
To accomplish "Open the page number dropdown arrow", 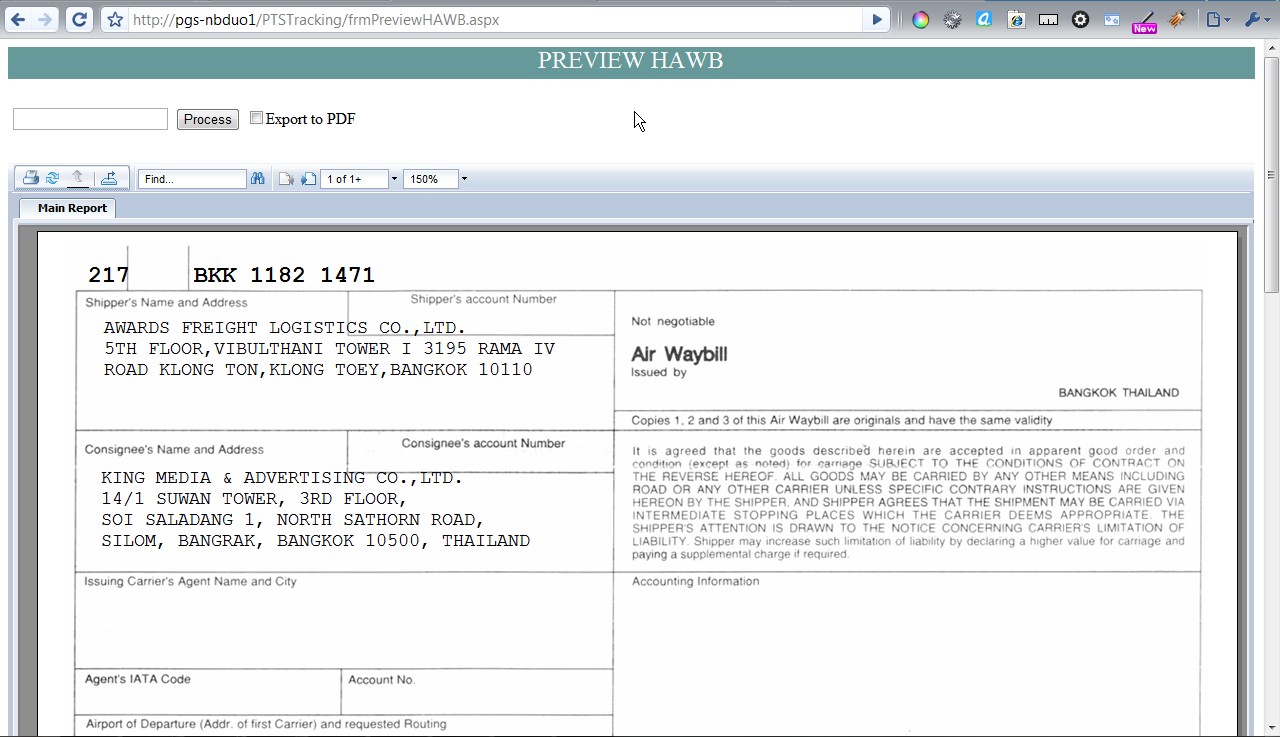I will coord(394,179).
